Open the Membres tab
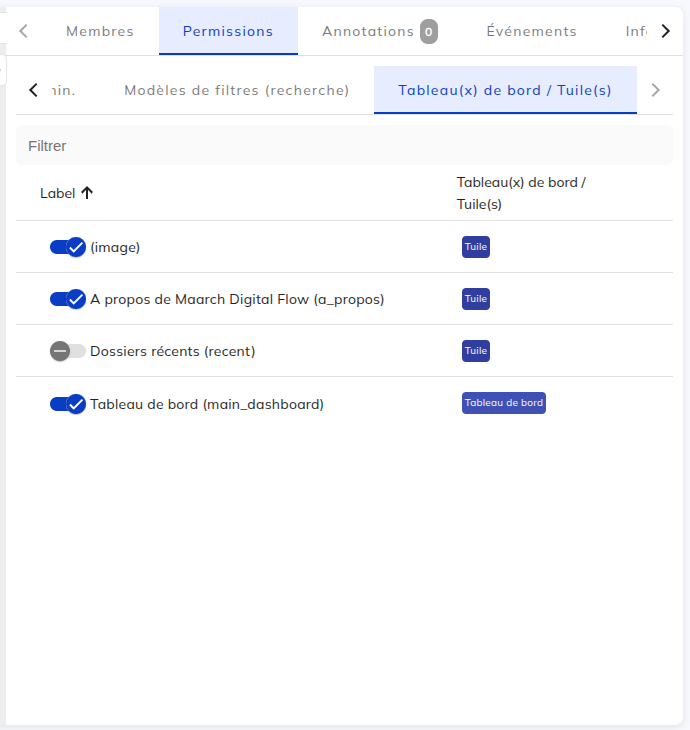The height and width of the screenshot is (730, 690). (100, 31)
